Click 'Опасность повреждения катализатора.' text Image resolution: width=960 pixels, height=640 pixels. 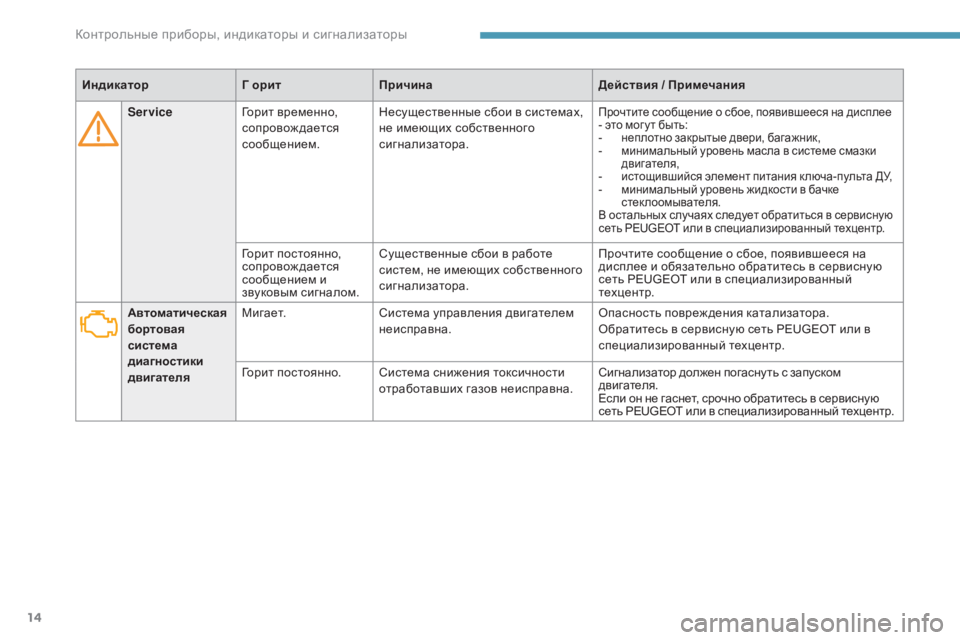point(713,313)
